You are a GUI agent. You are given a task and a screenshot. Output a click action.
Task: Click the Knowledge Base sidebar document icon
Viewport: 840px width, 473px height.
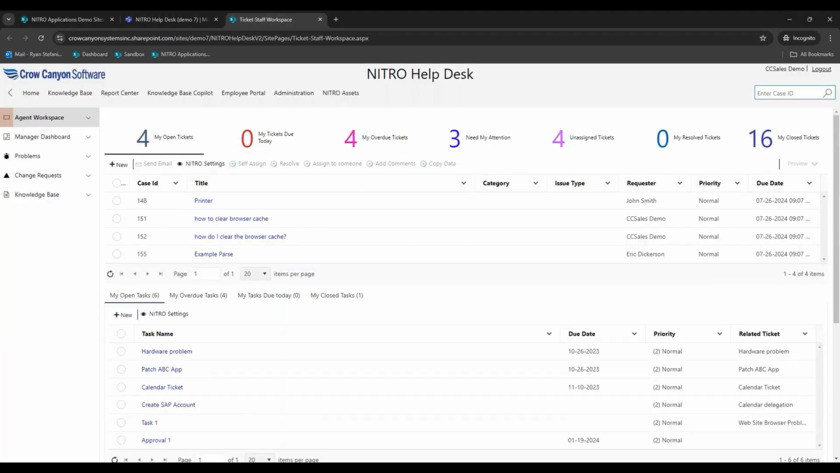[x=6, y=194]
